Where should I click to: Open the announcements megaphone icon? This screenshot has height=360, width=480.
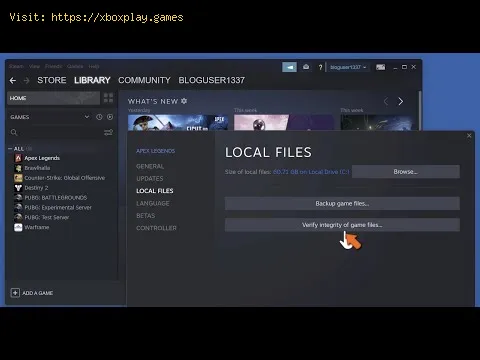point(289,67)
